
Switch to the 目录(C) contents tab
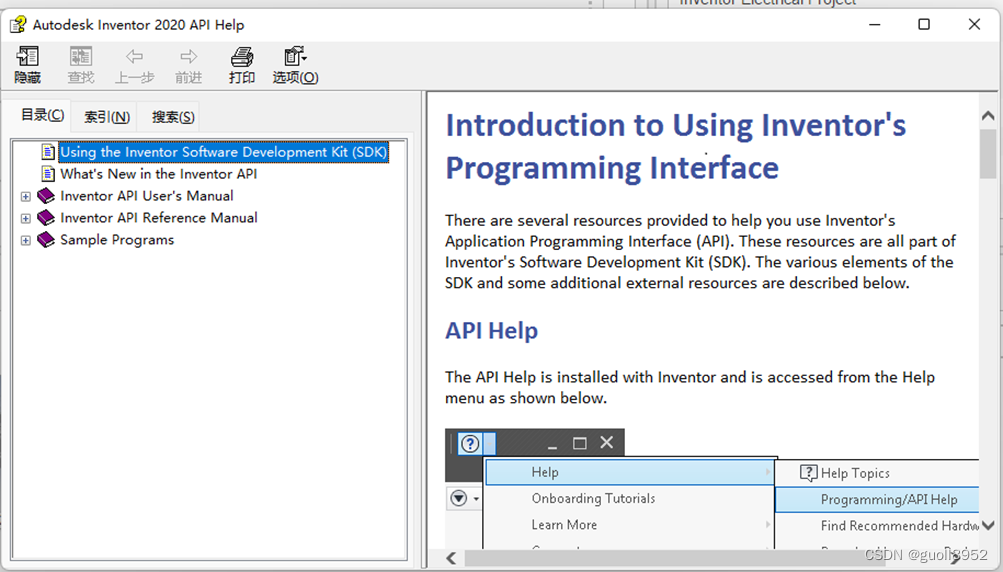(42, 115)
